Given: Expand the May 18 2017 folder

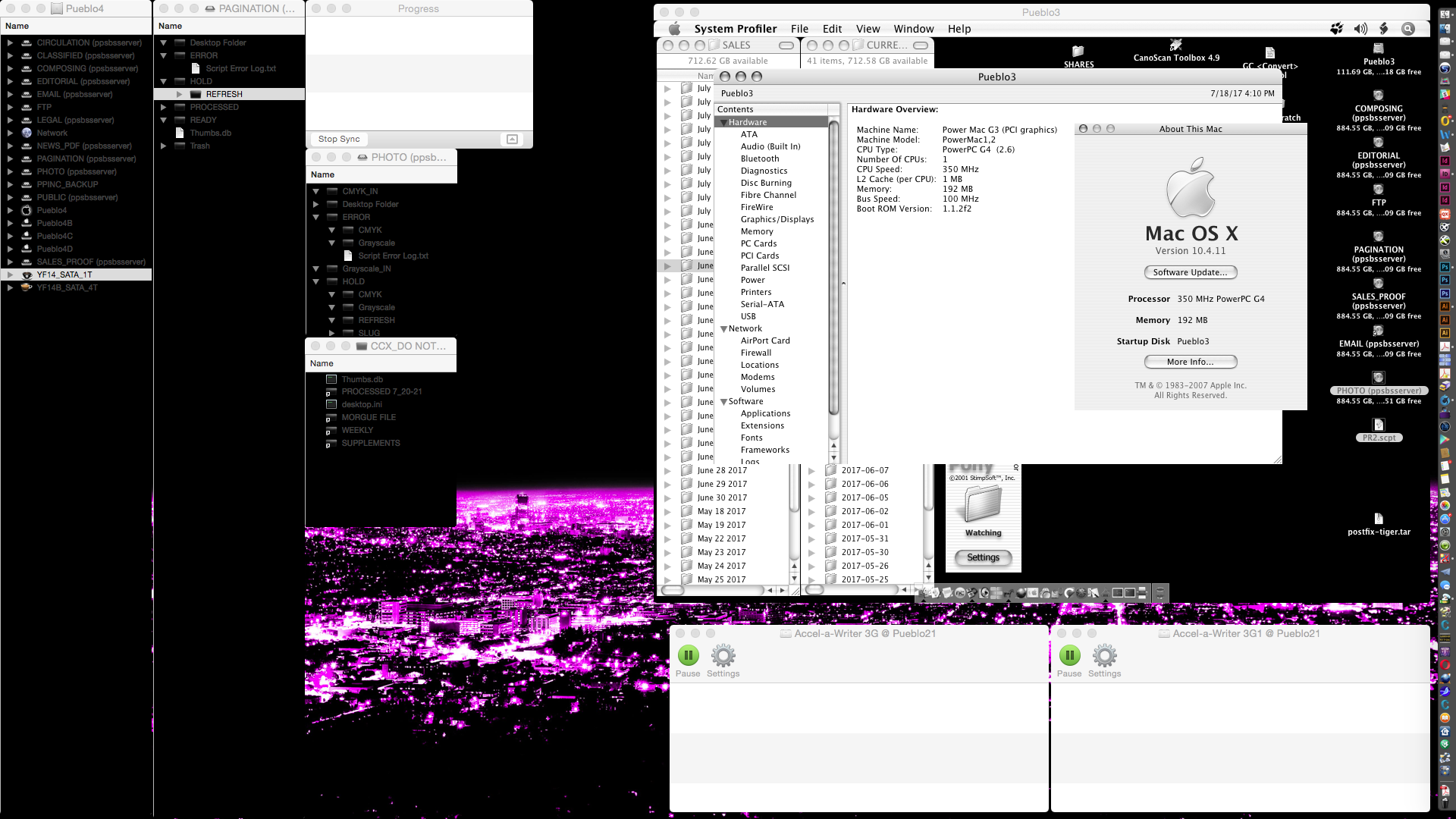Looking at the screenshot, I should point(667,512).
